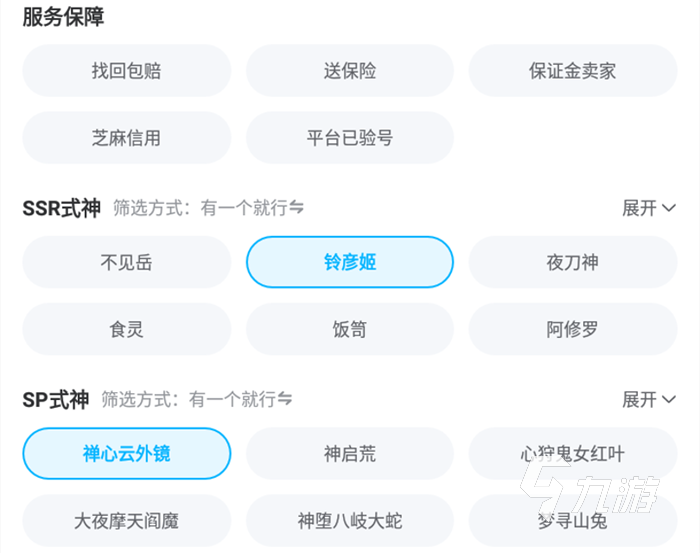Screen dimensions: 700x553
Task: Switch SP式神 filter mode swap icon
Action: [285, 400]
